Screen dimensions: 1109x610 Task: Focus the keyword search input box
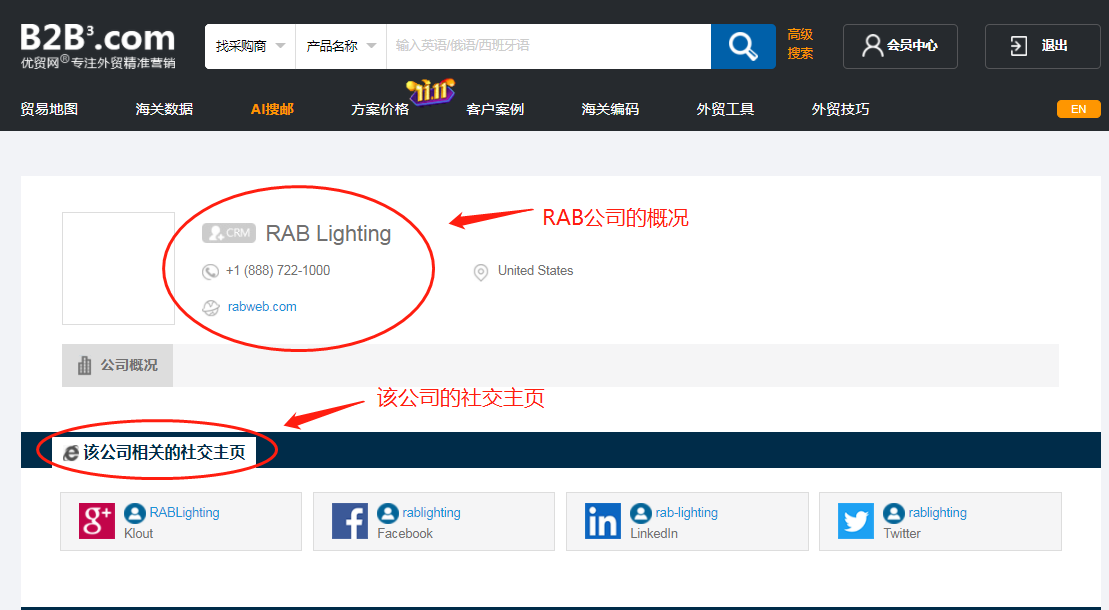point(549,46)
